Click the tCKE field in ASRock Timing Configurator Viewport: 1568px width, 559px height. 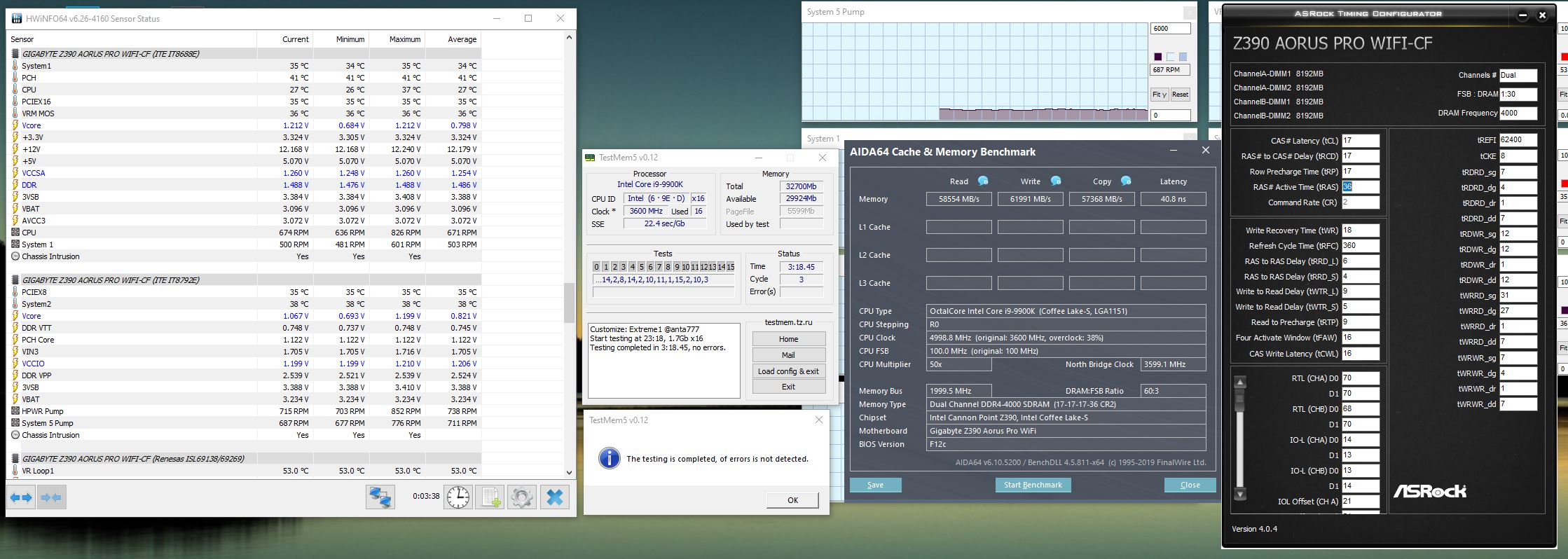[1518, 156]
